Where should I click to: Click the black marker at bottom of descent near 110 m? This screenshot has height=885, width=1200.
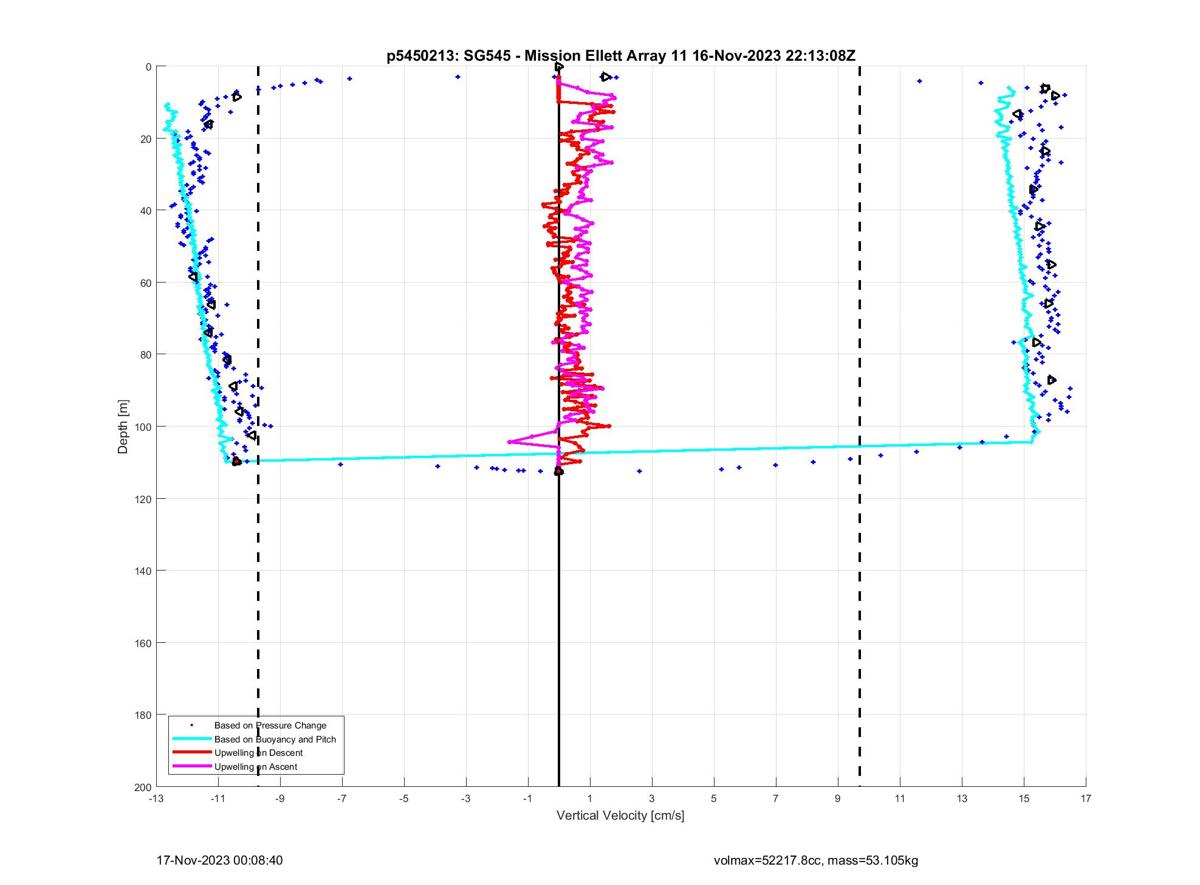236,461
